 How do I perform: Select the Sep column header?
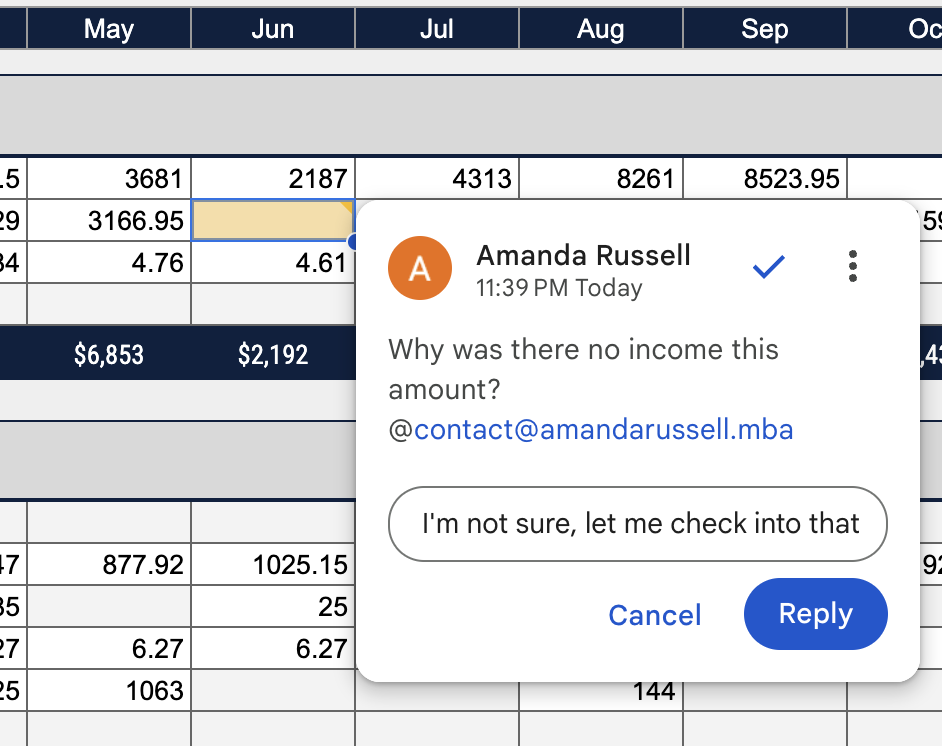tap(765, 29)
